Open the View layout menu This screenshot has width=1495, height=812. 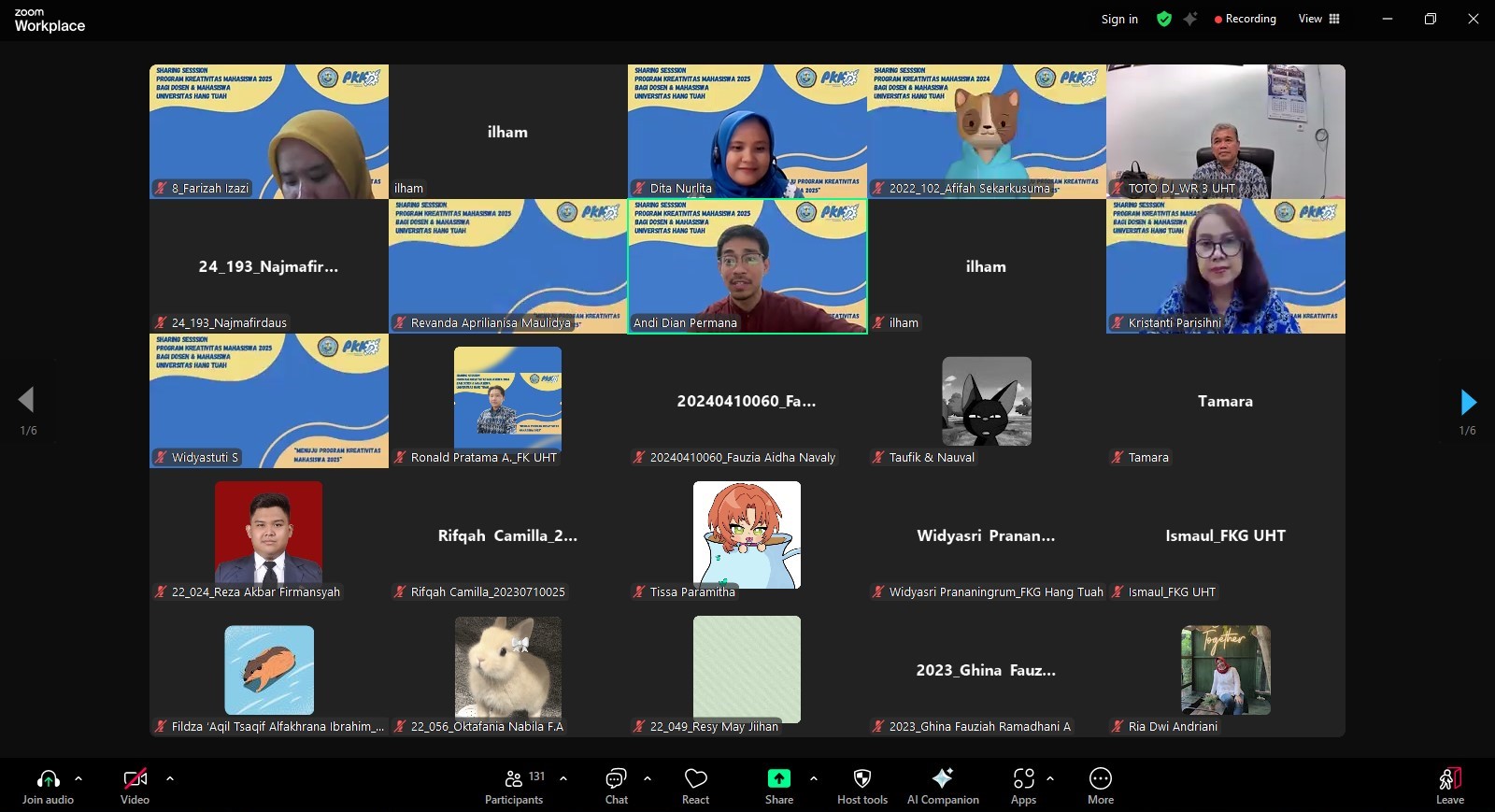[x=1318, y=19]
